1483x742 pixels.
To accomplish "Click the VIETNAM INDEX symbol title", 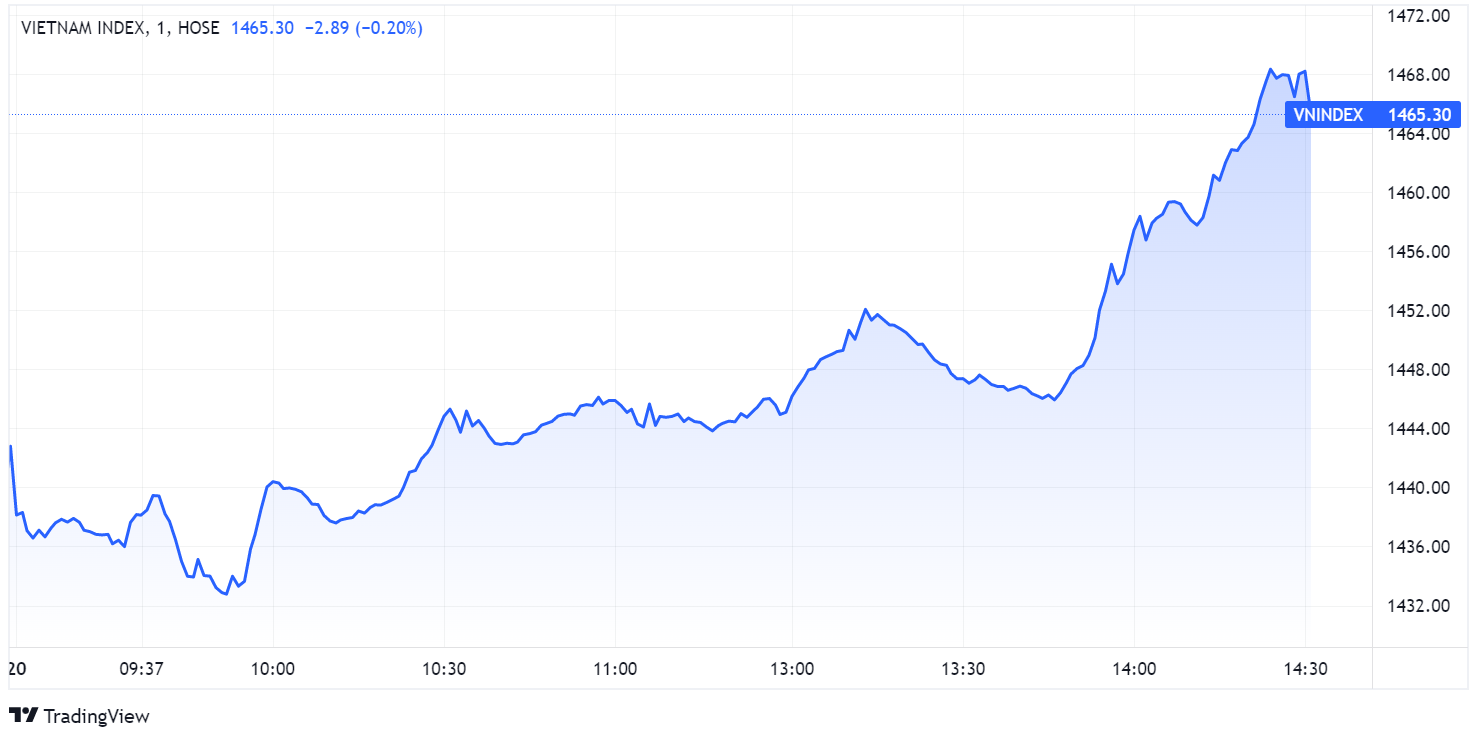I will coord(81,28).
